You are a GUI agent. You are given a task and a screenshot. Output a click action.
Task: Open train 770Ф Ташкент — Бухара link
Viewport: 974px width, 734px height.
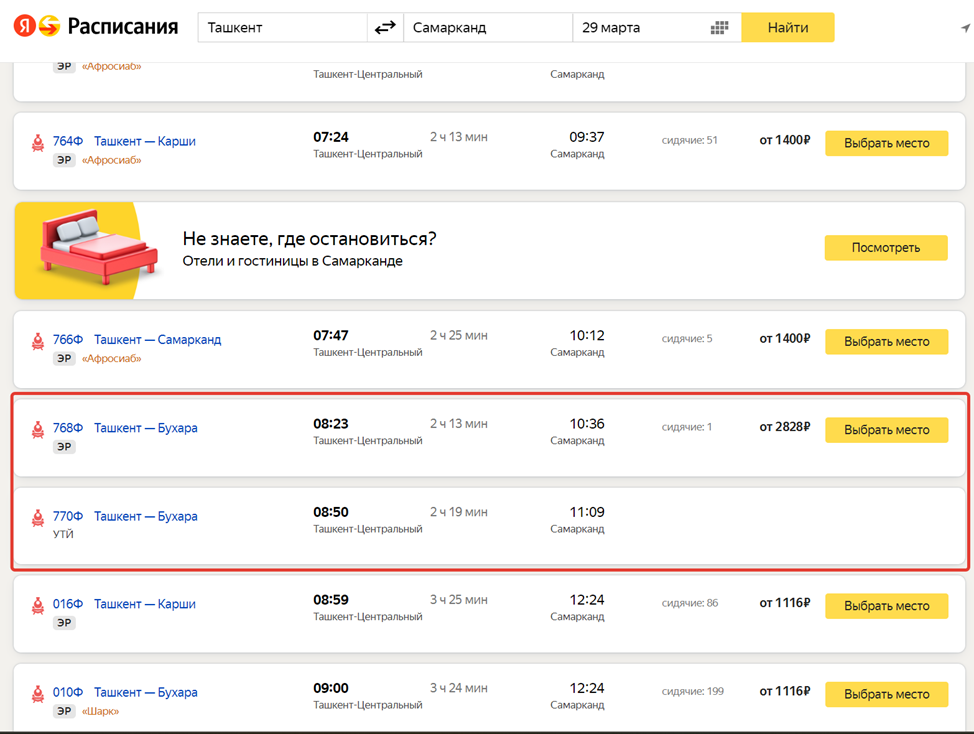point(145,517)
